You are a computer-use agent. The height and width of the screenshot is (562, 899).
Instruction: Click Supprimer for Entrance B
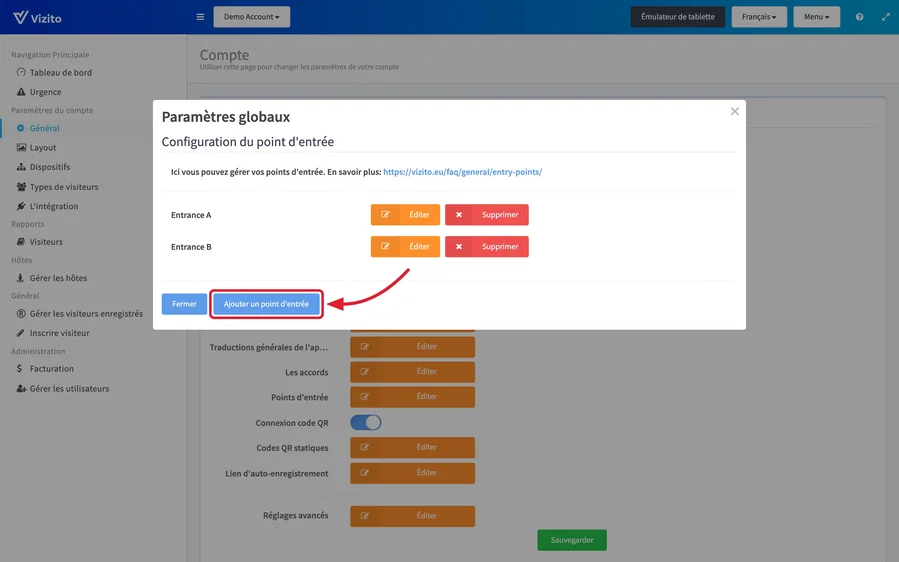coord(487,247)
